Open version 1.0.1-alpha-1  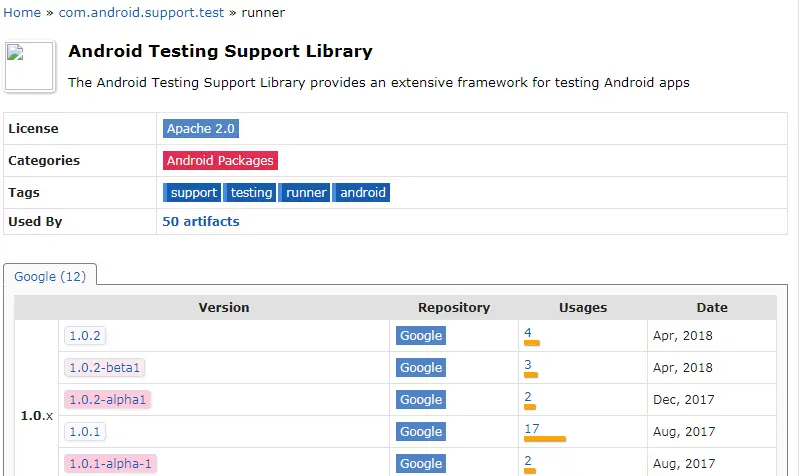[110, 463]
